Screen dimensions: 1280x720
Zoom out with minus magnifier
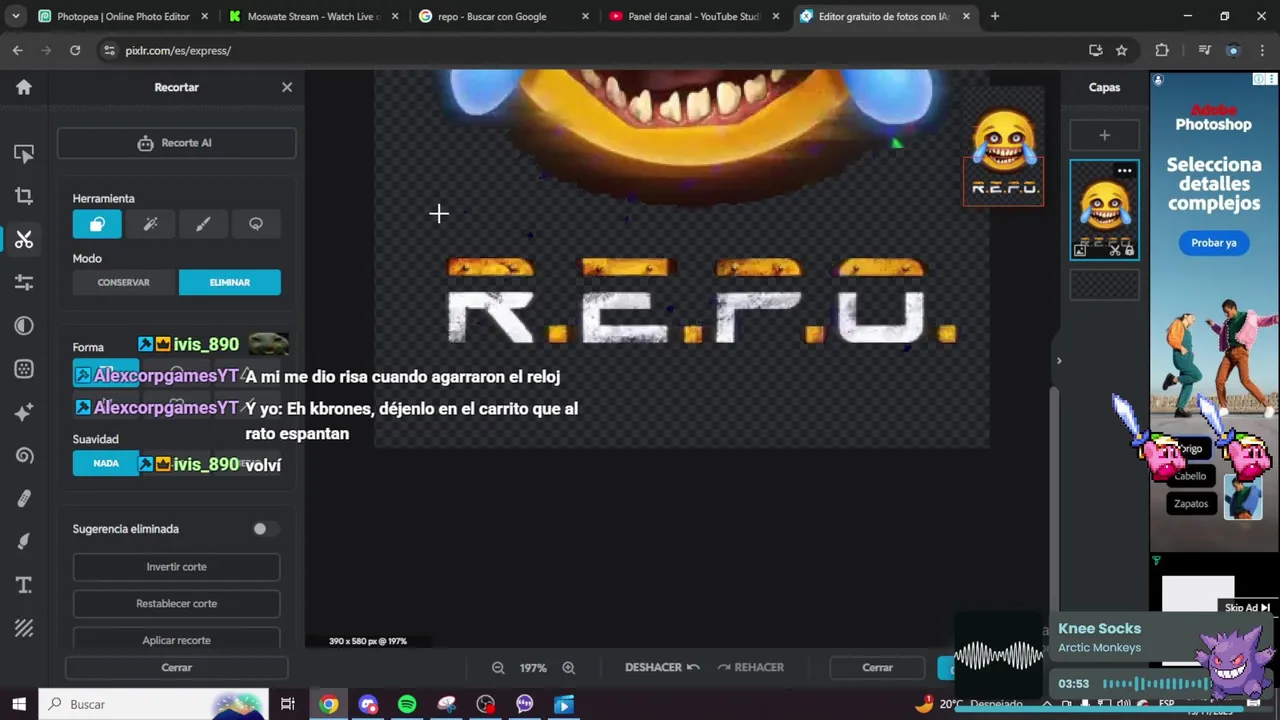498,667
